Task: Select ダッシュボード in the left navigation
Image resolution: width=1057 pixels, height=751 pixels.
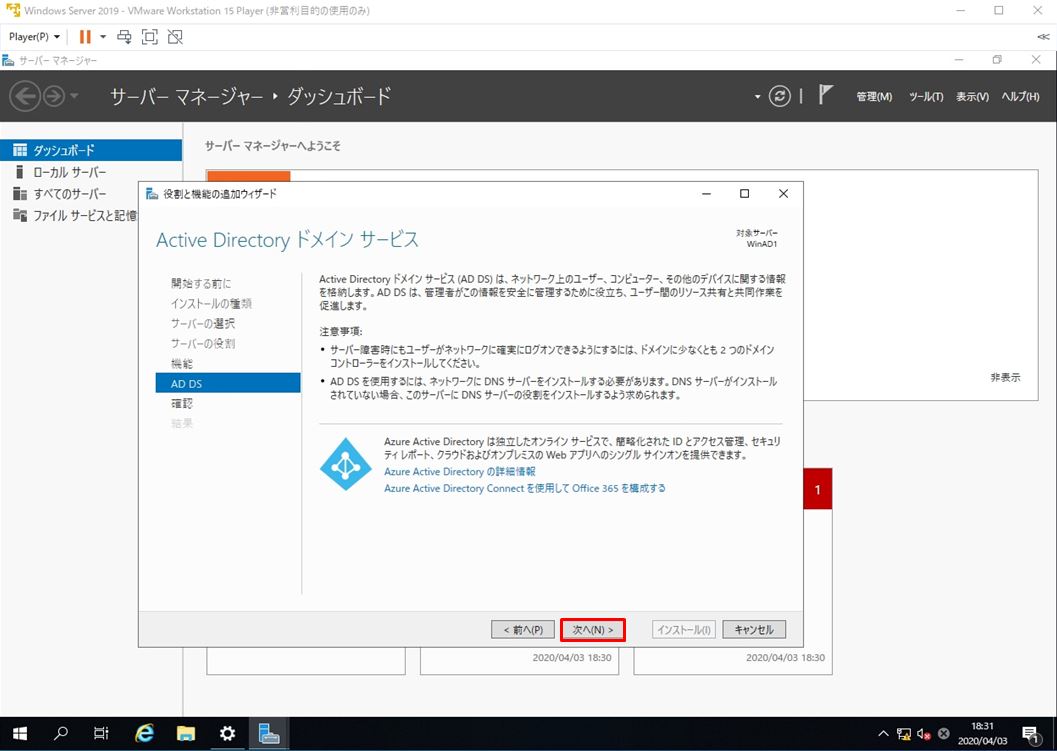Action: click(x=91, y=150)
